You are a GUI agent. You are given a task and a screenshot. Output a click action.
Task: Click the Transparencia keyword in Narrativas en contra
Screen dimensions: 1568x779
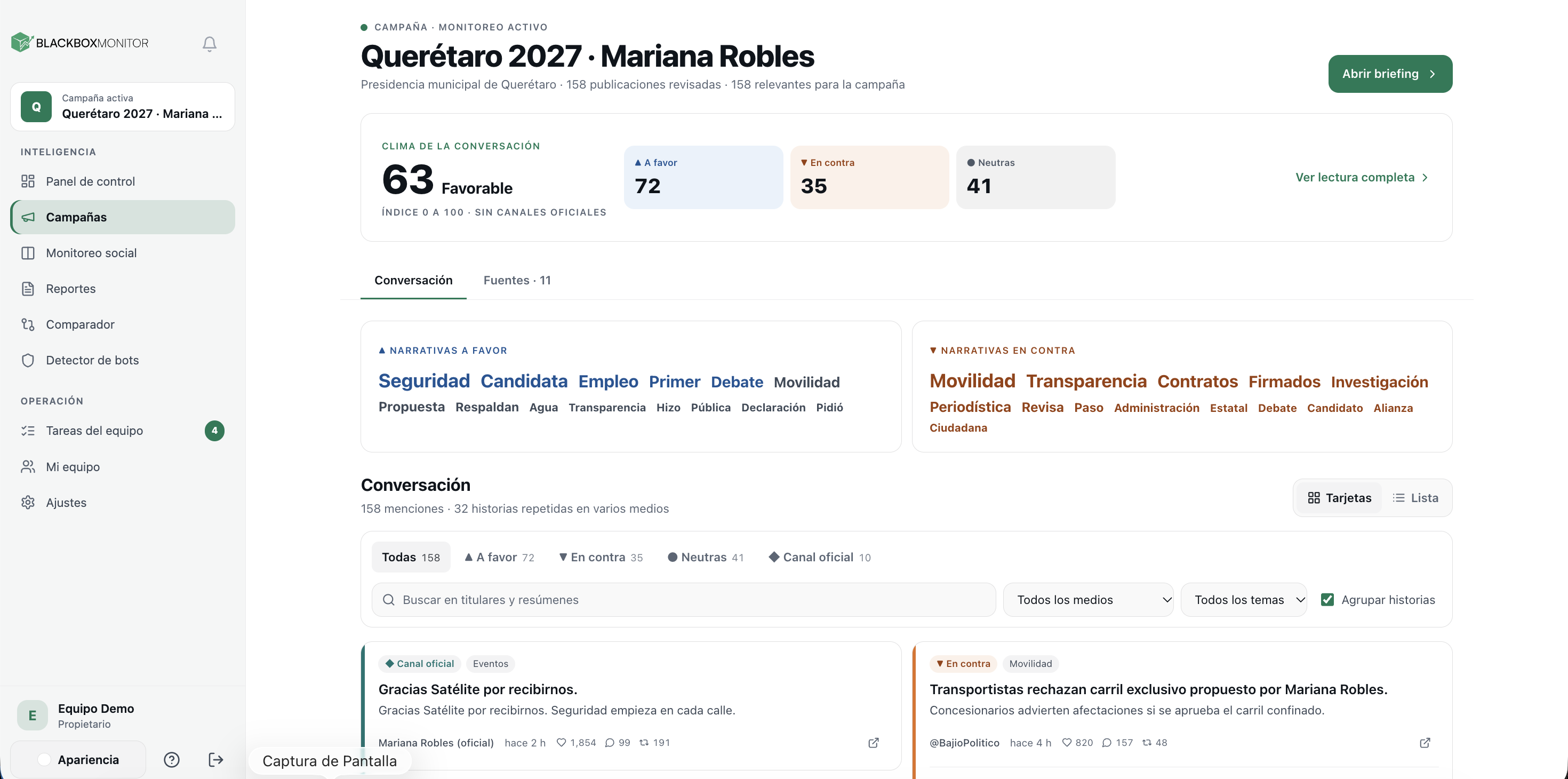tap(1086, 380)
